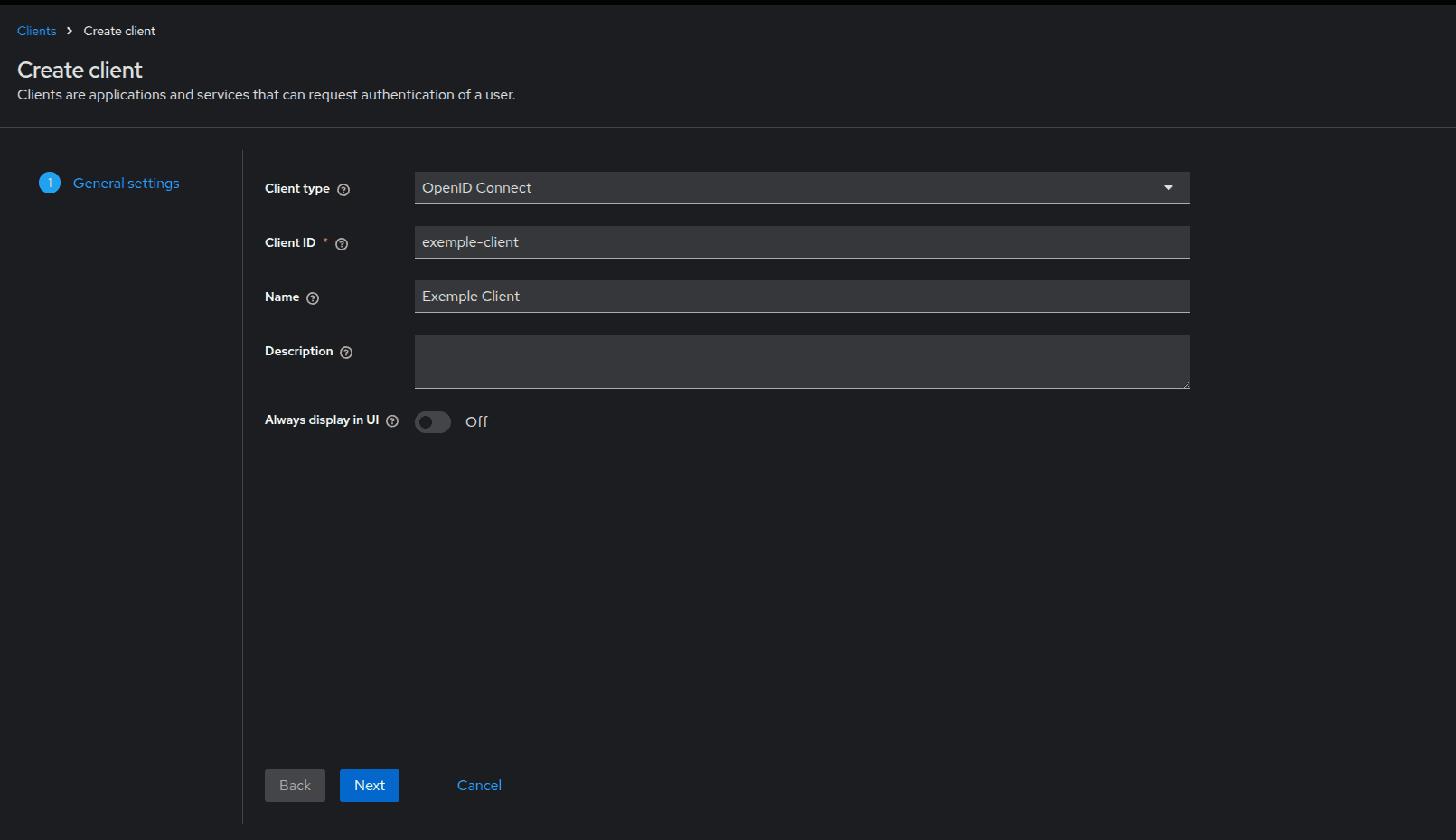Cancel the client creation
1456x840 pixels.
point(478,785)
